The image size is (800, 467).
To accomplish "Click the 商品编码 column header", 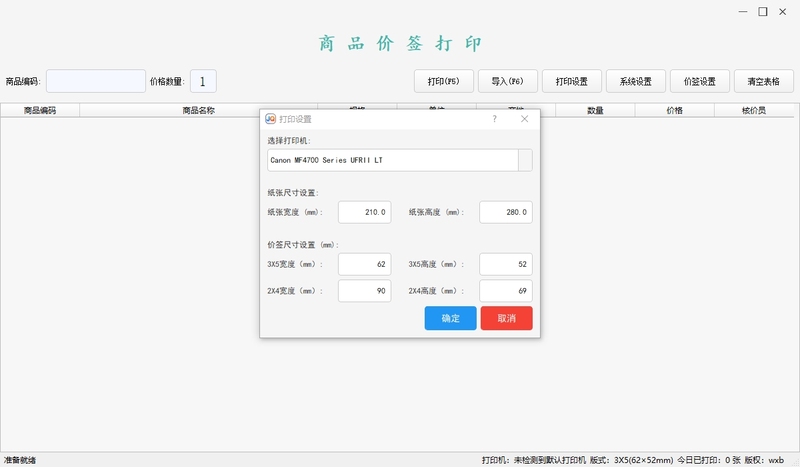I will click(x=40, y=110).
